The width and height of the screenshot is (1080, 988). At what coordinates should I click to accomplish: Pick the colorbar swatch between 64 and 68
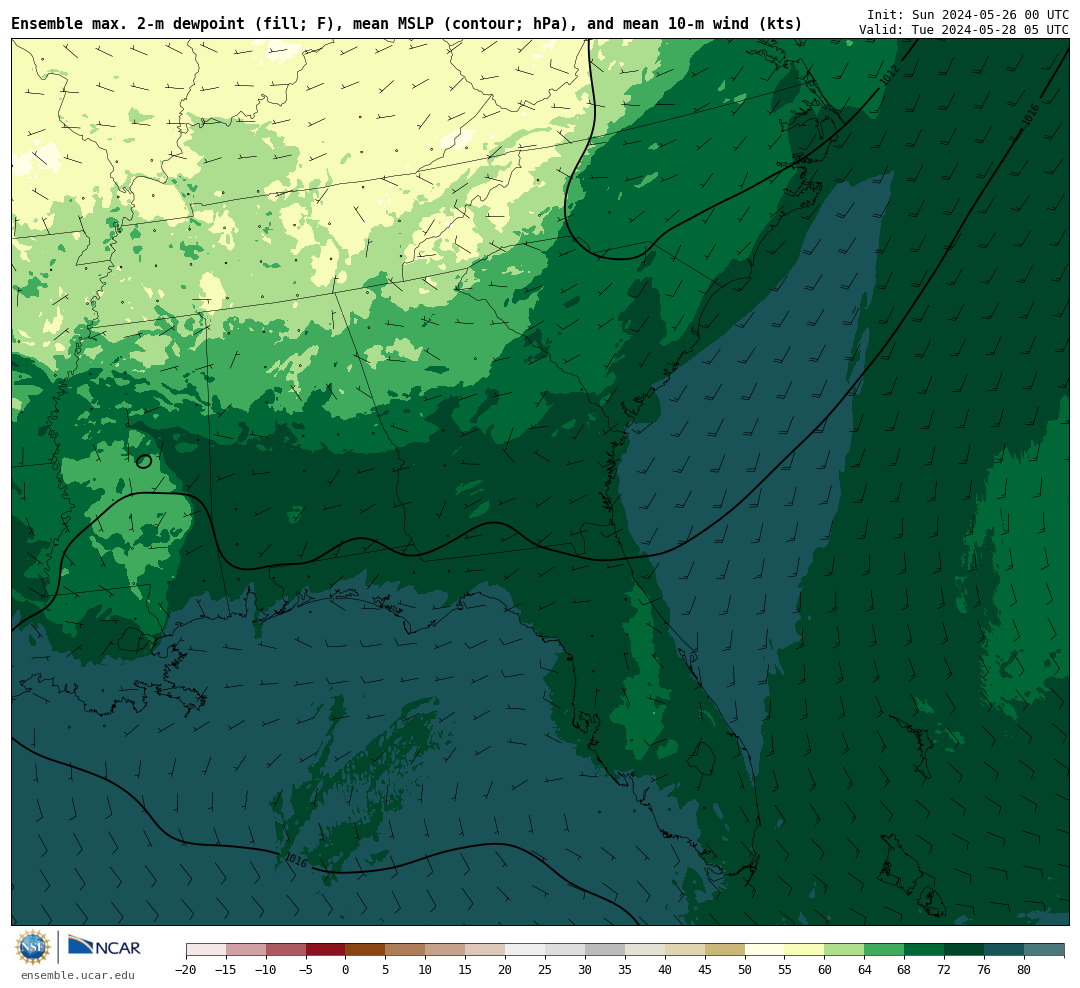pyautogui.click(x=884, y=950)
